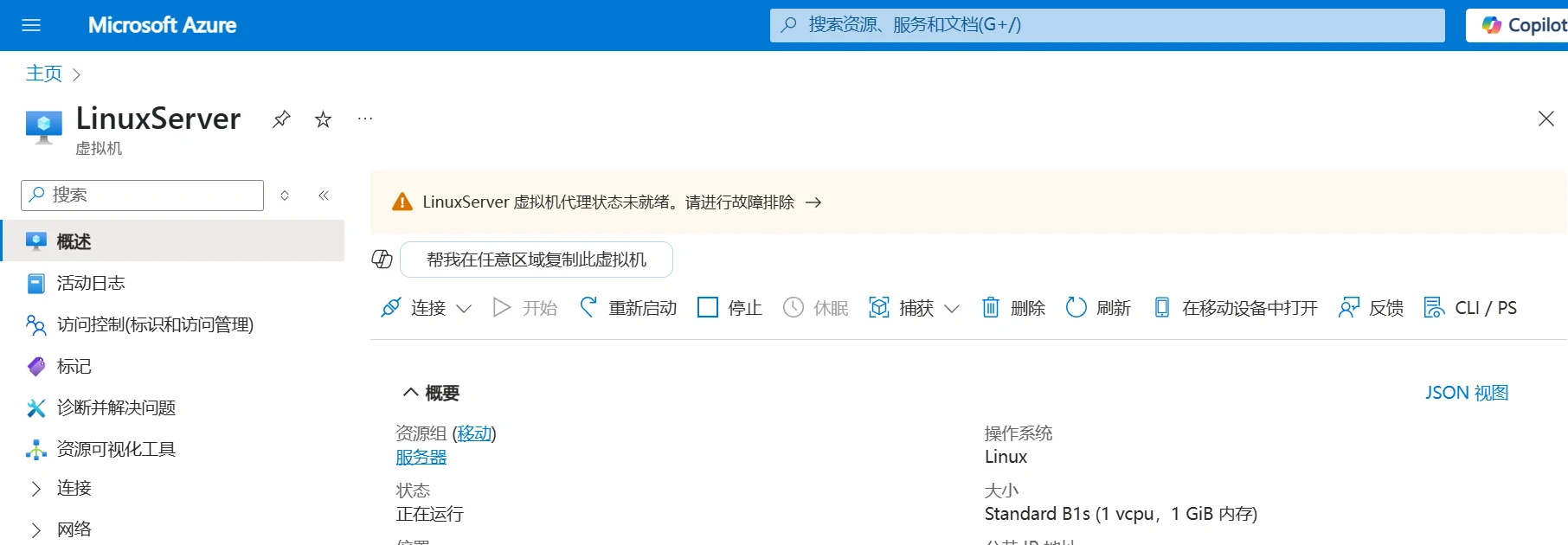Viewport: 1568px width, 545px height.
Task: Click 在移动设备中打开
Action: [1236, 308]
